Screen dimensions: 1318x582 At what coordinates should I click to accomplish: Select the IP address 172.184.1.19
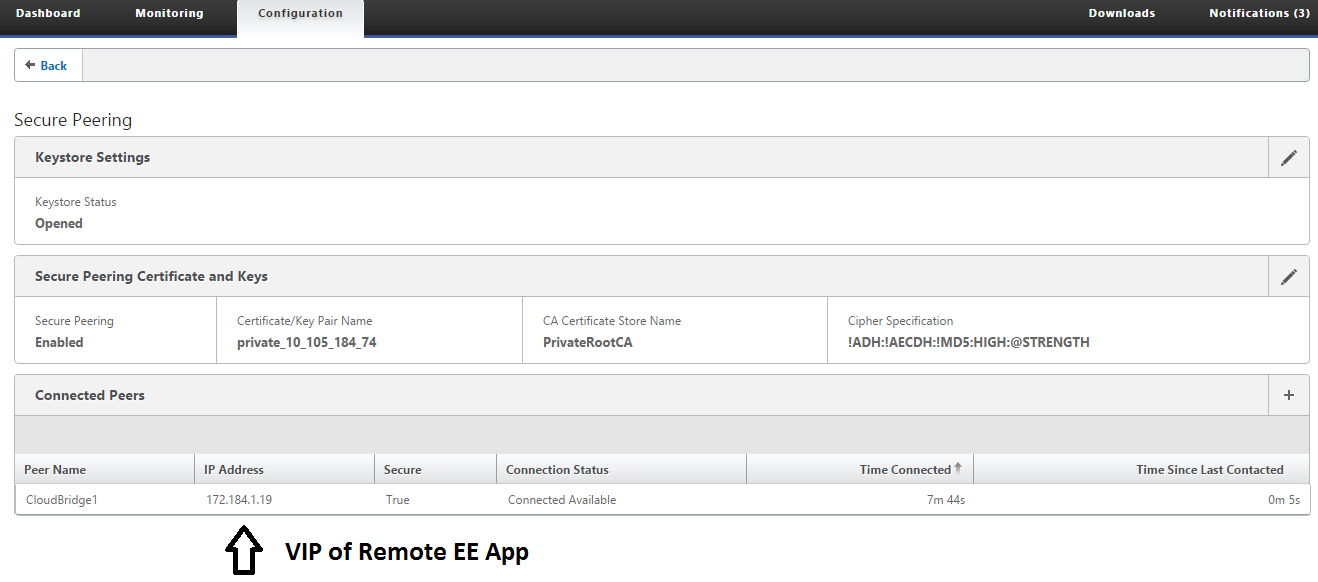point(238,500)
